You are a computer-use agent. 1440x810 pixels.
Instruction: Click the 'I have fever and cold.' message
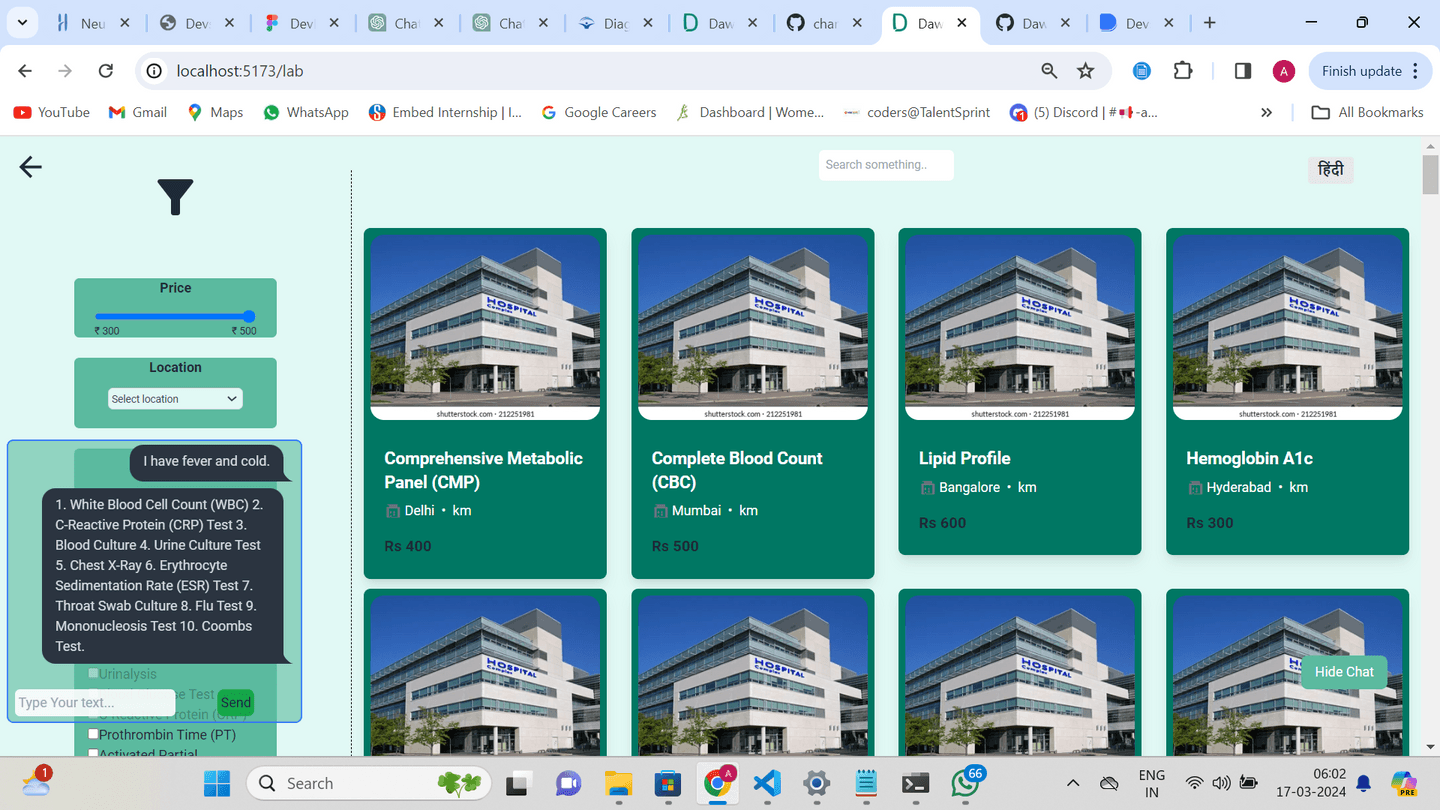tap(207, 461)
